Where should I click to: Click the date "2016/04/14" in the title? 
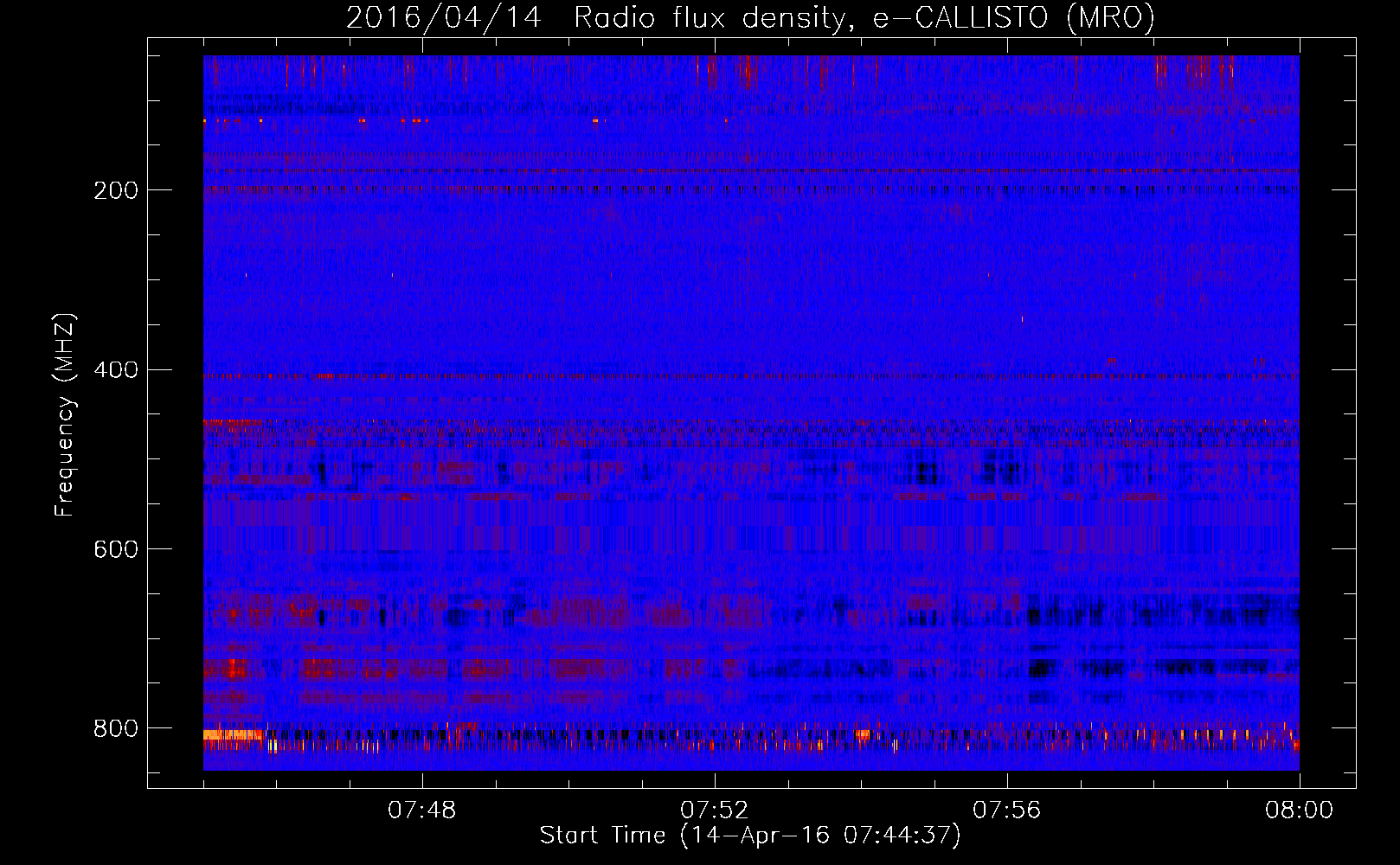(444, 17)
